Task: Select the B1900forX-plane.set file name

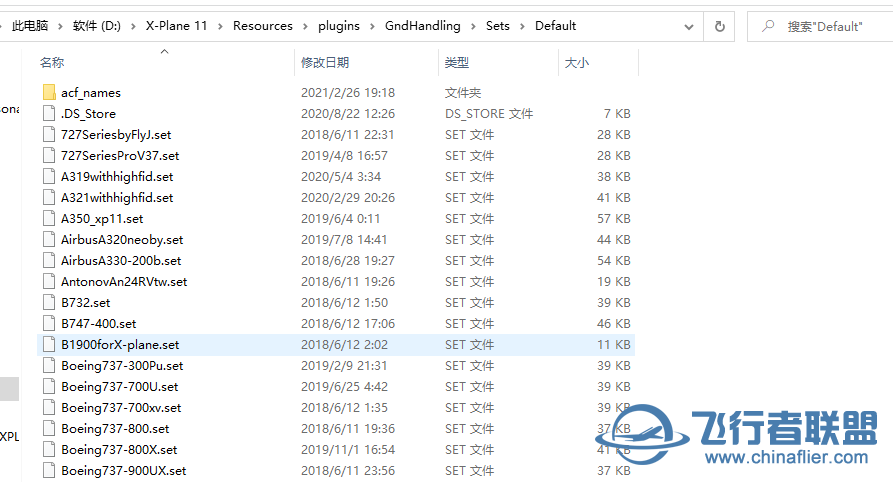Action: 120,345
